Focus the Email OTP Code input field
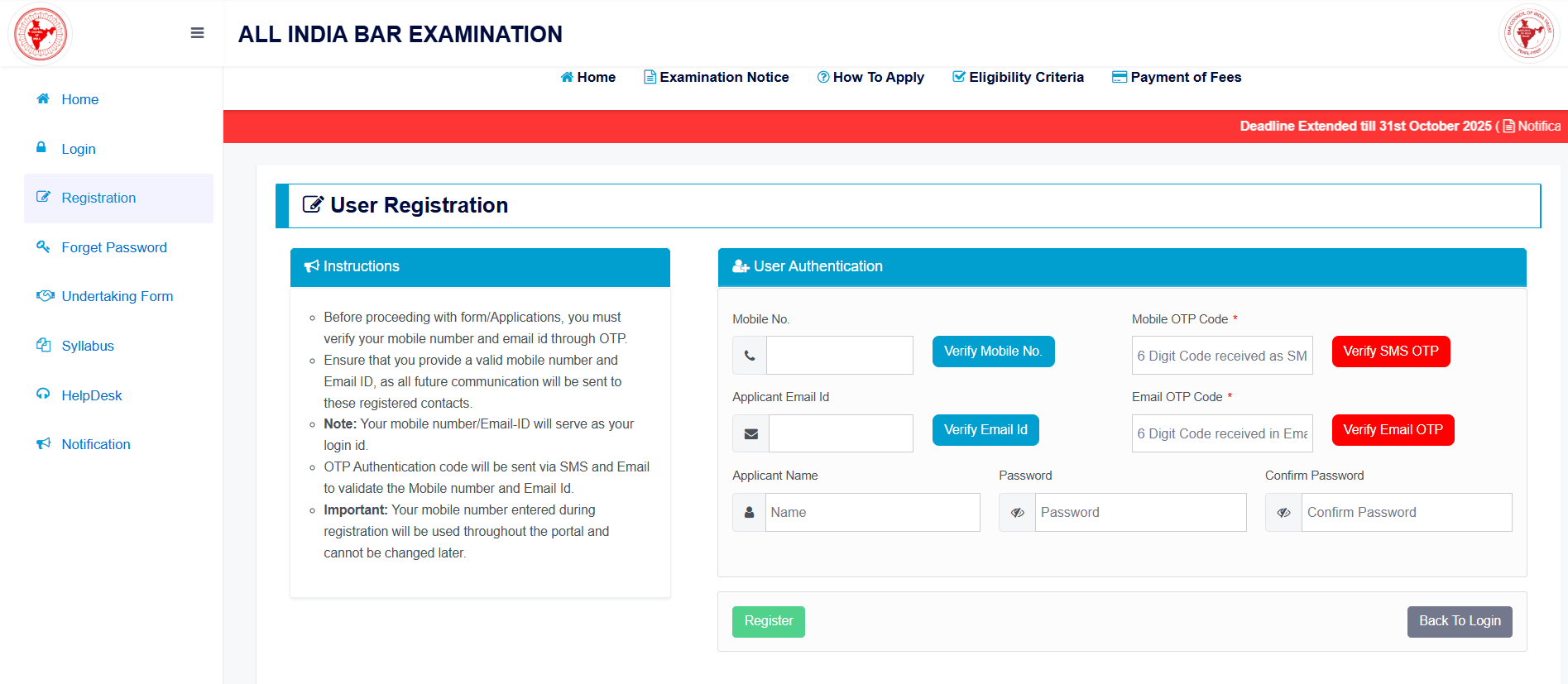Image resolution: width=1568 pixels, height=684 pixels. coord(1222,433)
